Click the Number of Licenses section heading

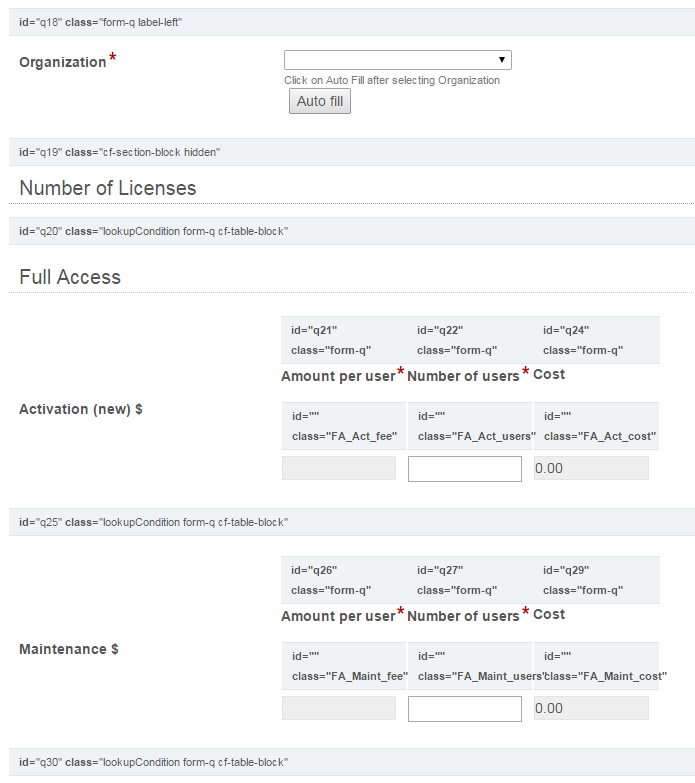point(108,188)
